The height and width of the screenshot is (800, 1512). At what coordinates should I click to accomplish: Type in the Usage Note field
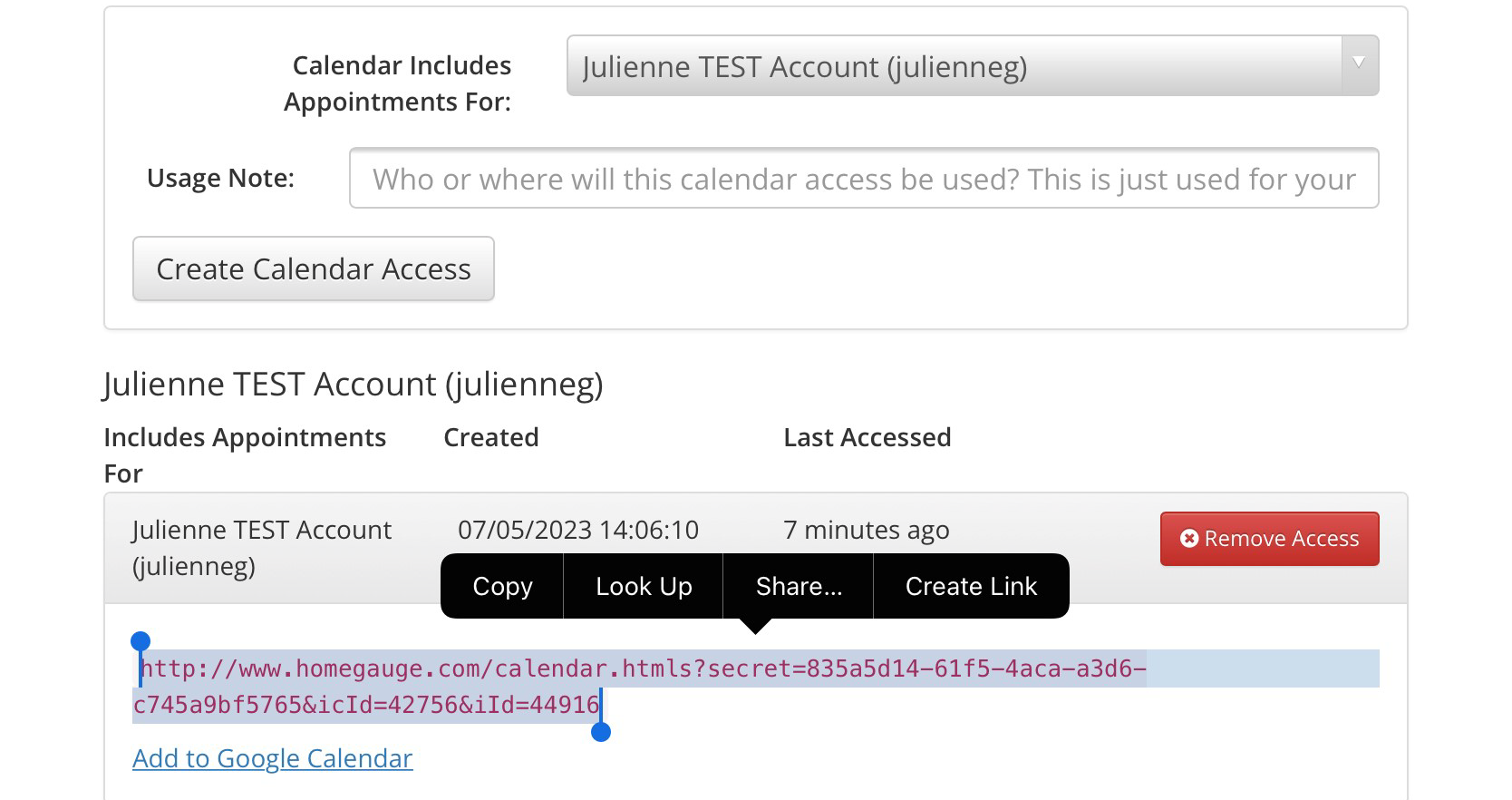click(x=863, y=179)
